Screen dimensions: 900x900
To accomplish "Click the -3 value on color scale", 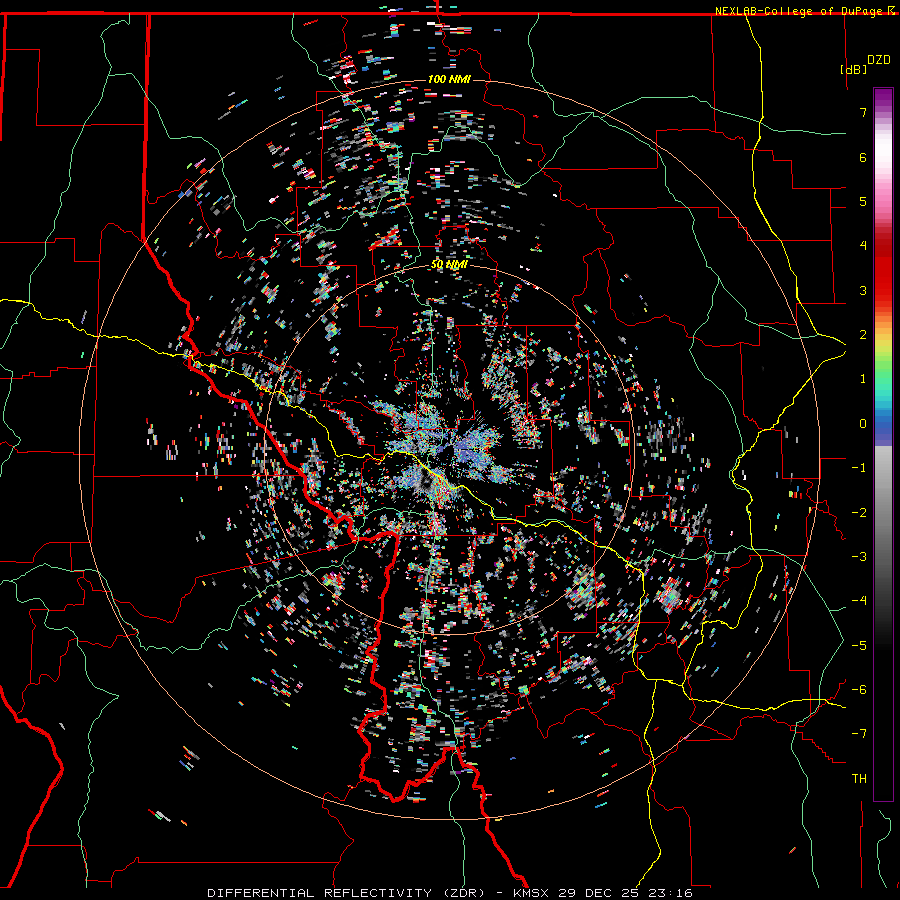I will coord(859,556).
